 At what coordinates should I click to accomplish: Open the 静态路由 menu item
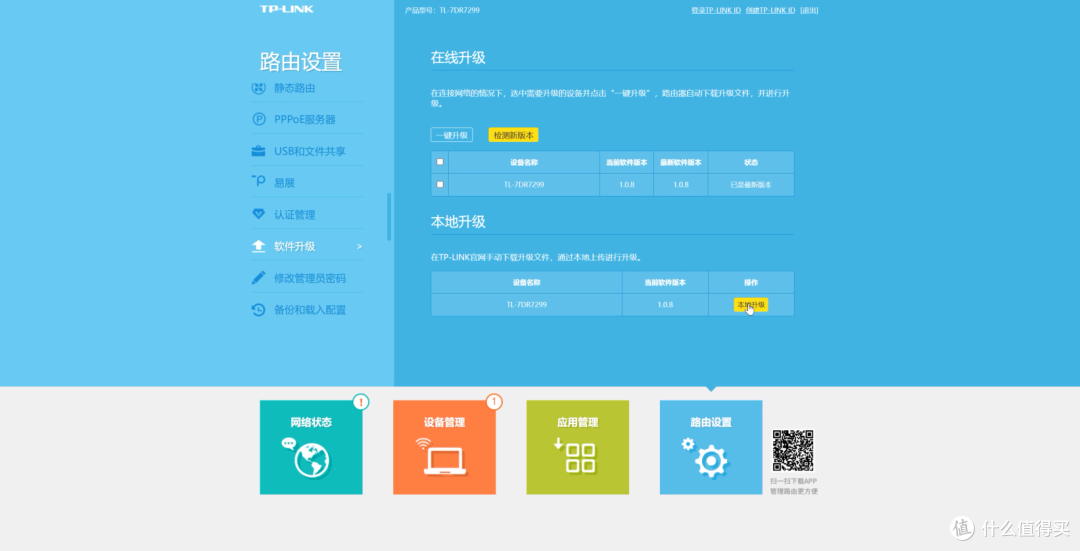[295, 88]
